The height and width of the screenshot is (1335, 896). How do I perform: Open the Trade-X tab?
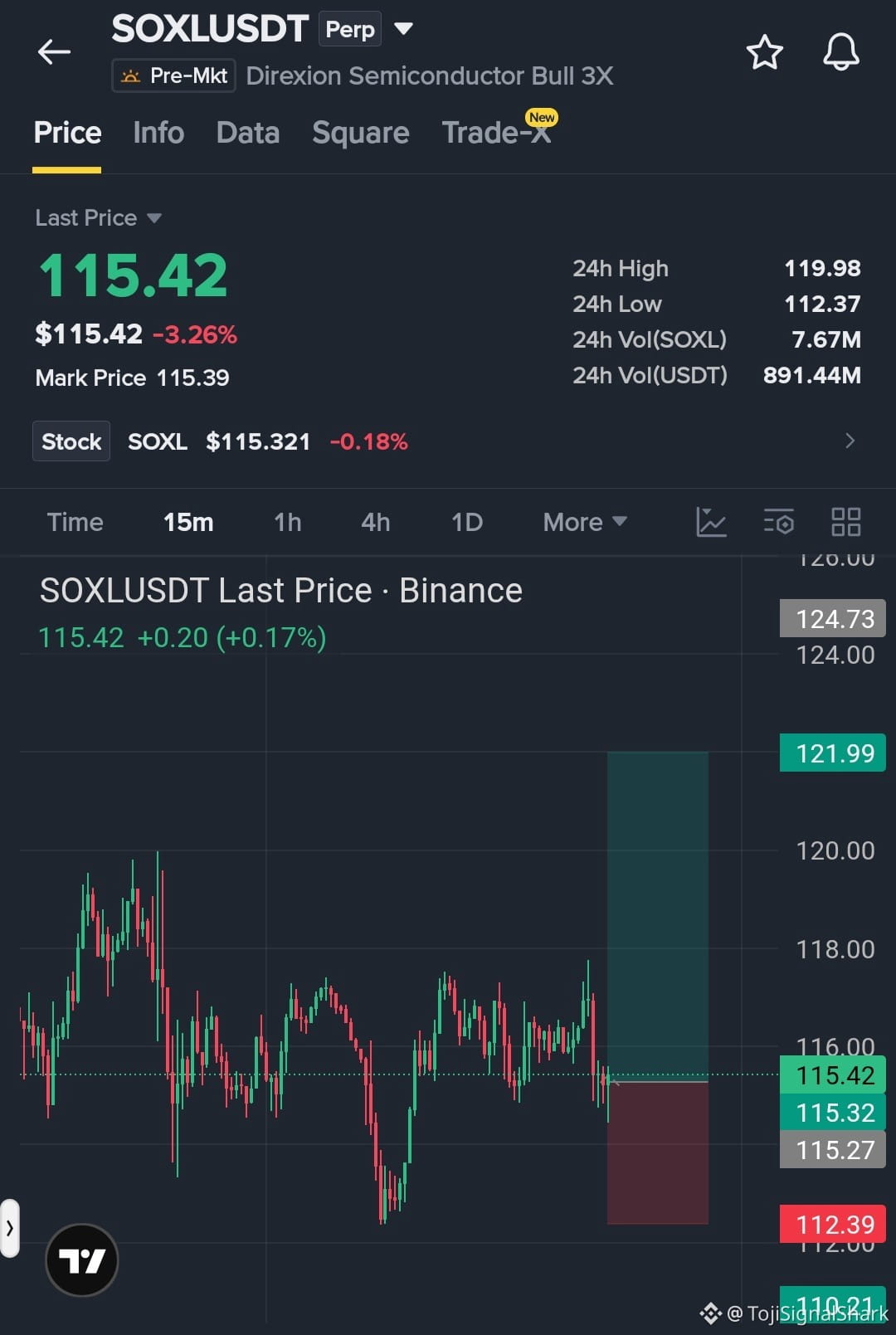[x=496, y=133]
